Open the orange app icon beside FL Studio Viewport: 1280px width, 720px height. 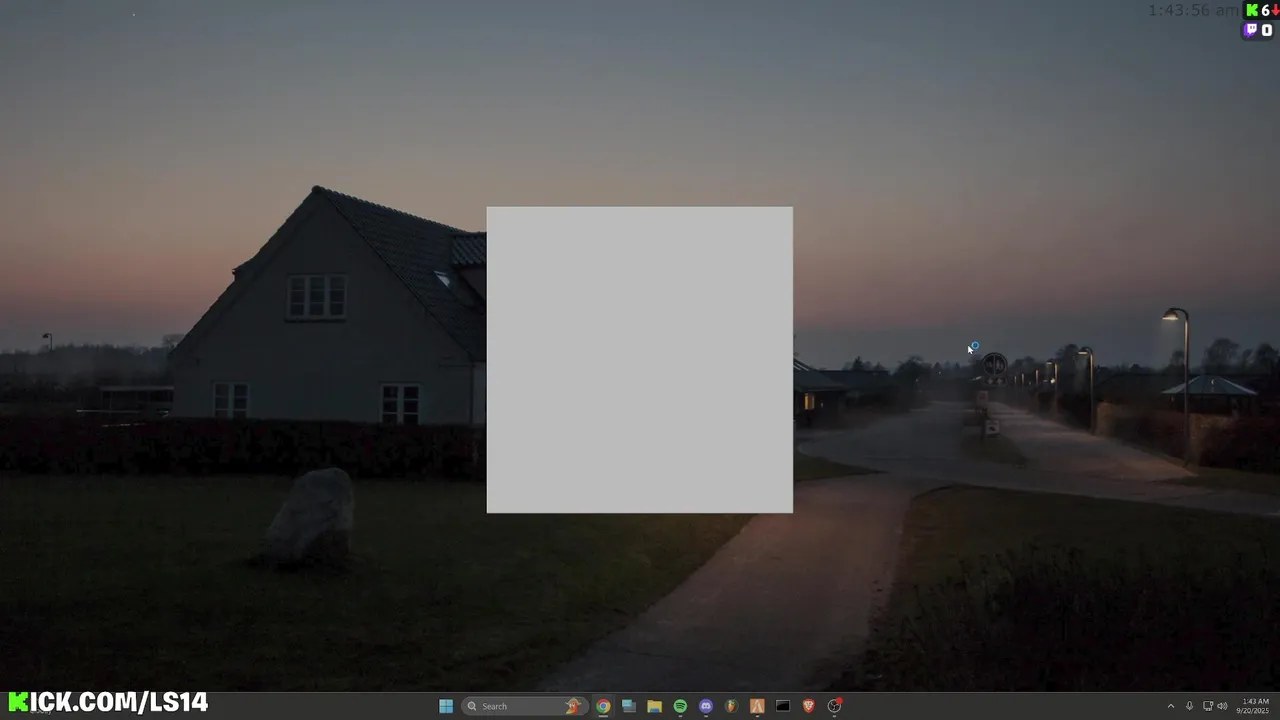(x=757, y=706)
